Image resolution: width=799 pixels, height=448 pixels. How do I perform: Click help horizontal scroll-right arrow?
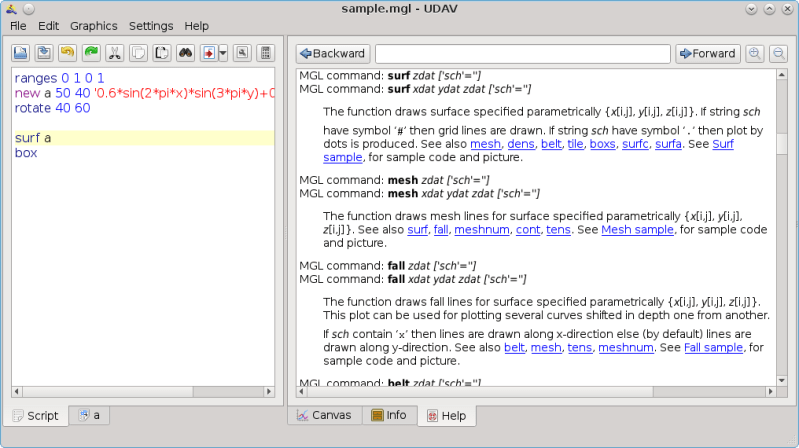pos(770,391)
